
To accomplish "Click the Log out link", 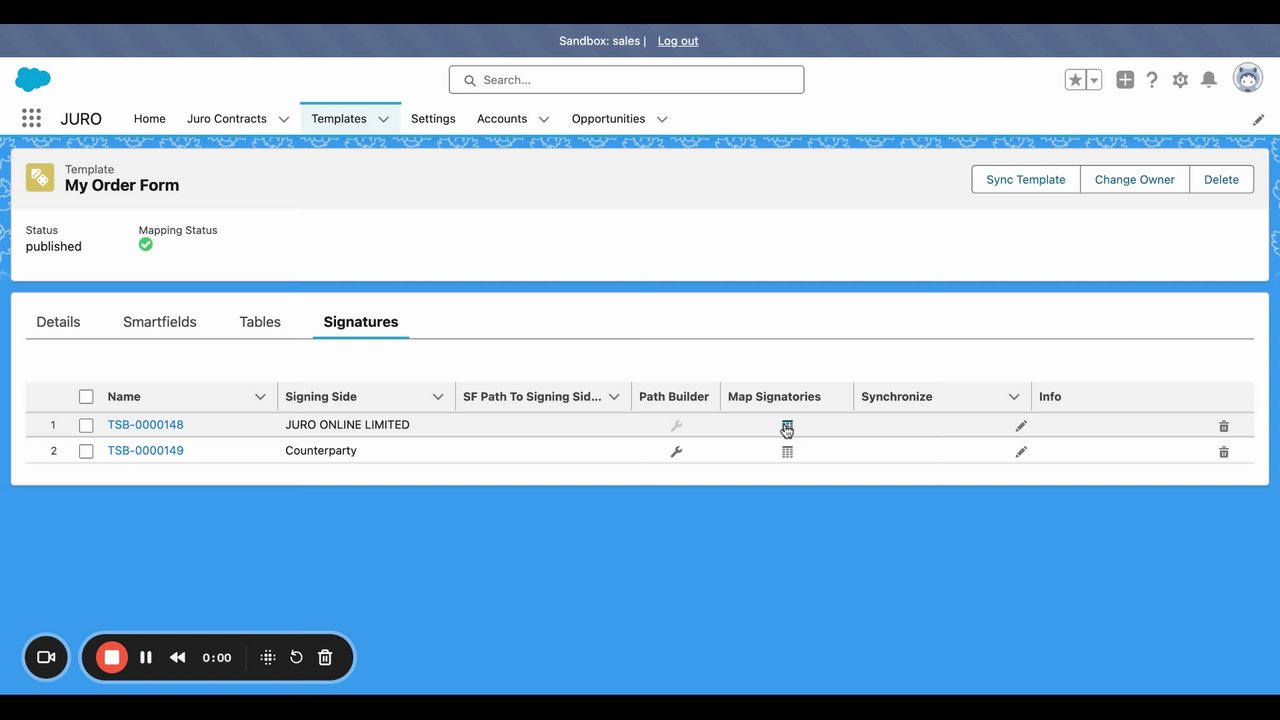I will click(678, 41).
